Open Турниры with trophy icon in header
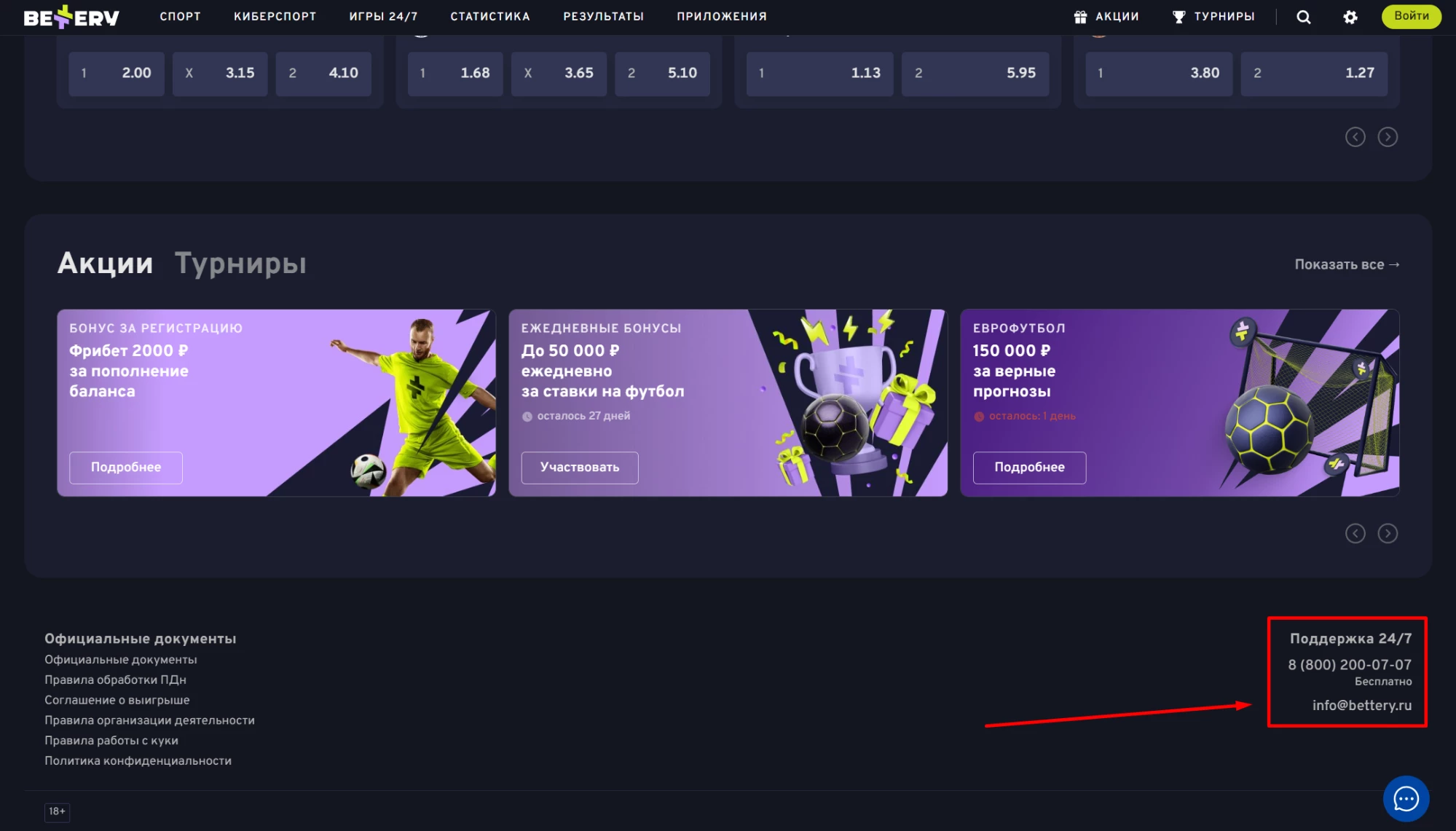The image size is (1456, 831). pyautogui.click(x=1213, y=17)
